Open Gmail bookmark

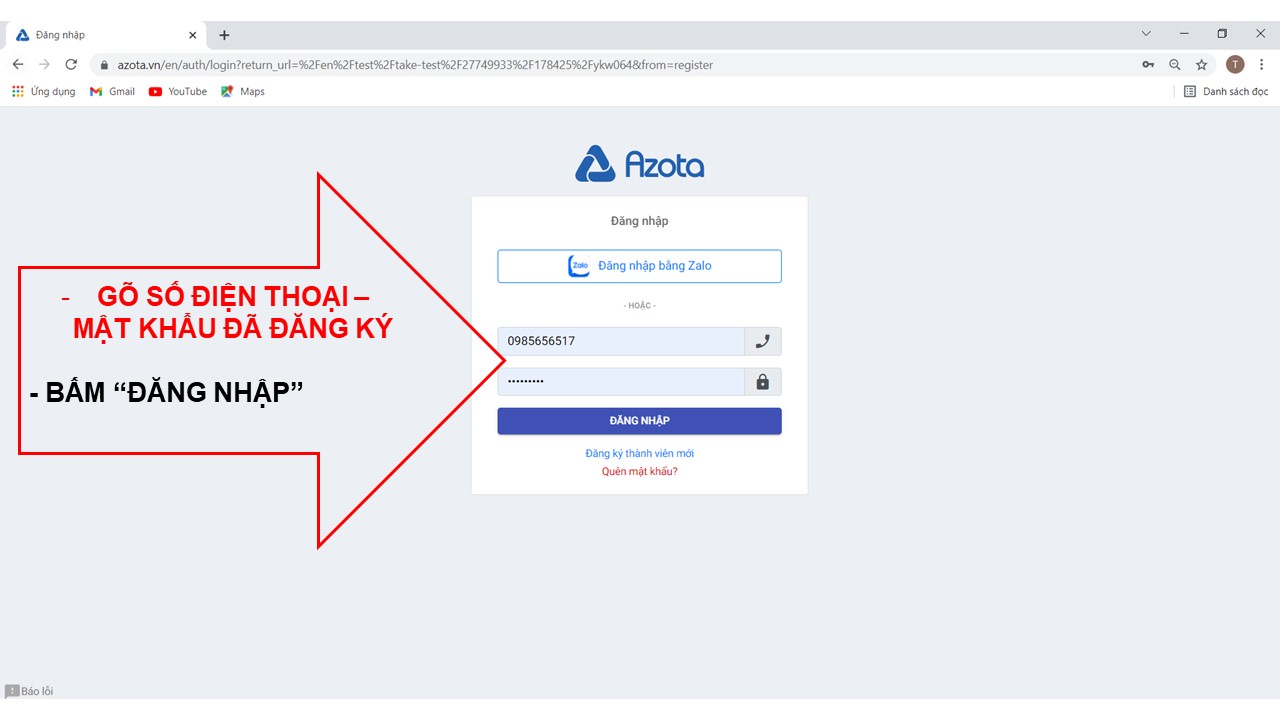pos(112,91)
